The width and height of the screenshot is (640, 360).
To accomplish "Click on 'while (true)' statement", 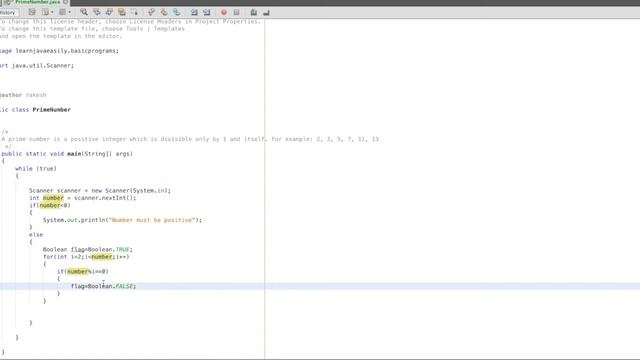I will 36,169.
